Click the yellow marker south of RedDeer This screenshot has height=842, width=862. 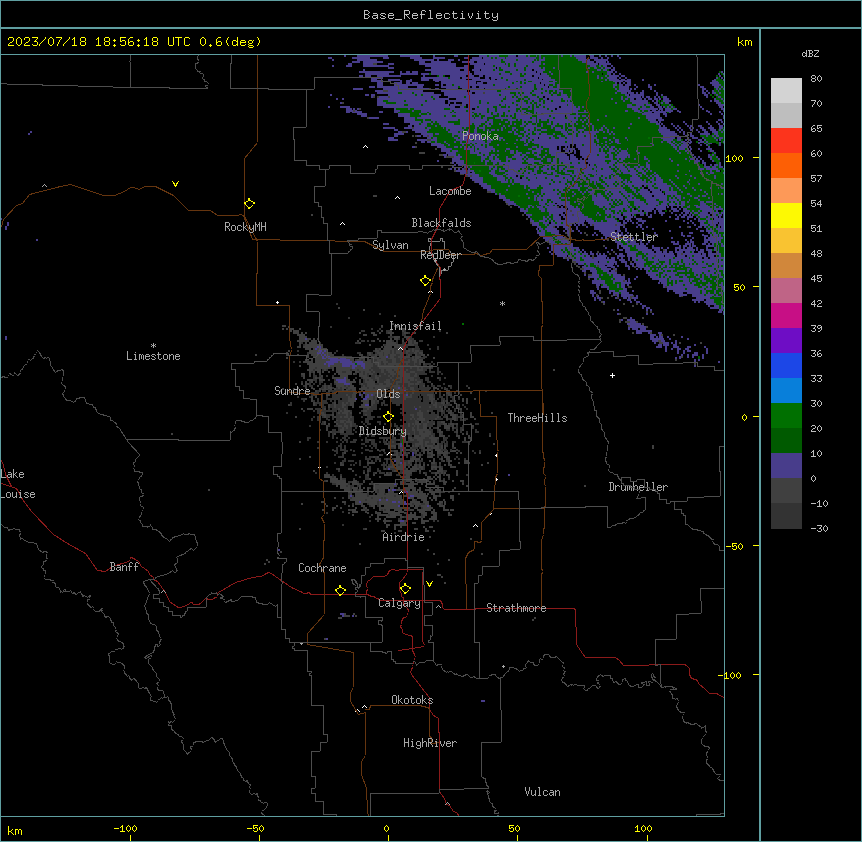[426, 281]
